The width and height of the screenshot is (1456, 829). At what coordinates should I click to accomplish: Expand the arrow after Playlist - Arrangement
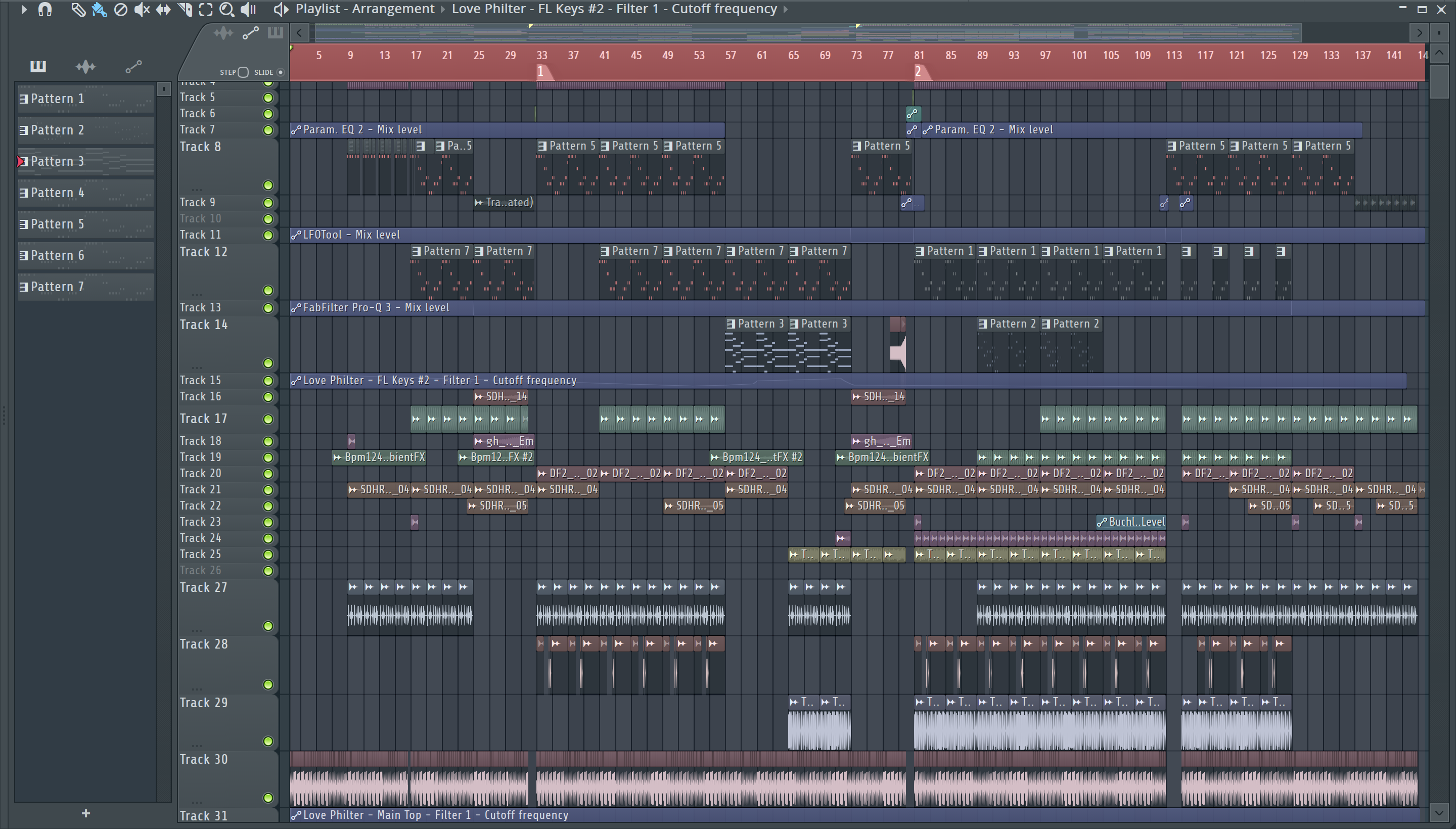443,9
